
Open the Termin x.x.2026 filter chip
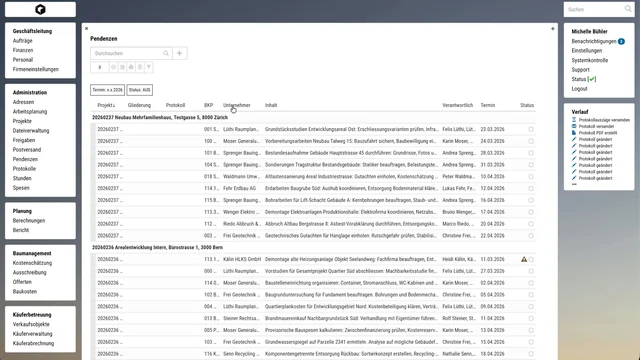107,90
